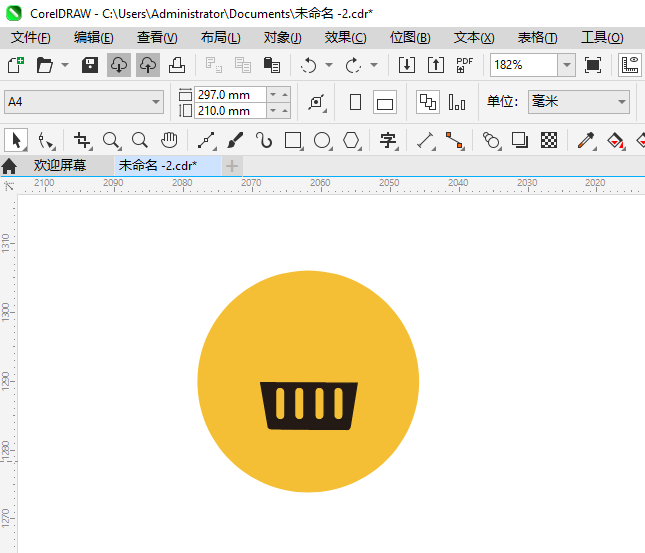Select the Freehand line tool
The height and width of the screenshot is (553, 645).
click(x=206, y=141)
